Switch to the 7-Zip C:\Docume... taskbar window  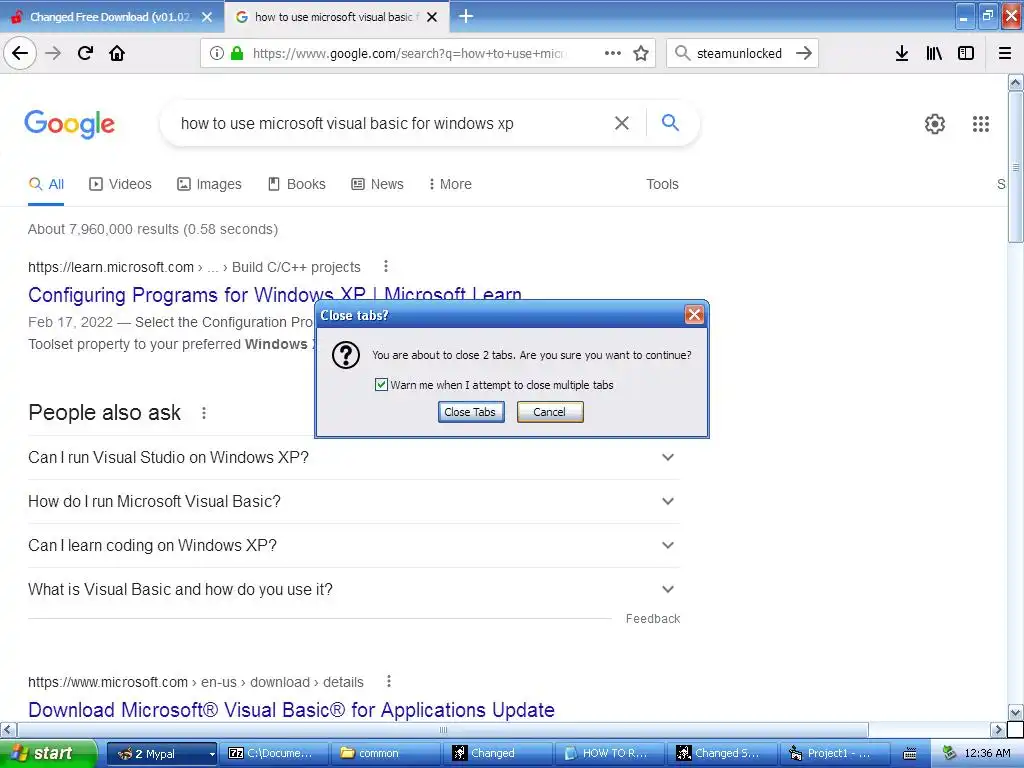click(273, 754)
